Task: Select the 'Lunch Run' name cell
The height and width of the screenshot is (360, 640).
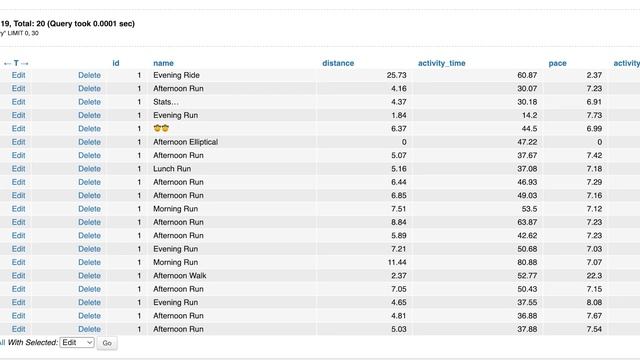Action: [172, 169]
